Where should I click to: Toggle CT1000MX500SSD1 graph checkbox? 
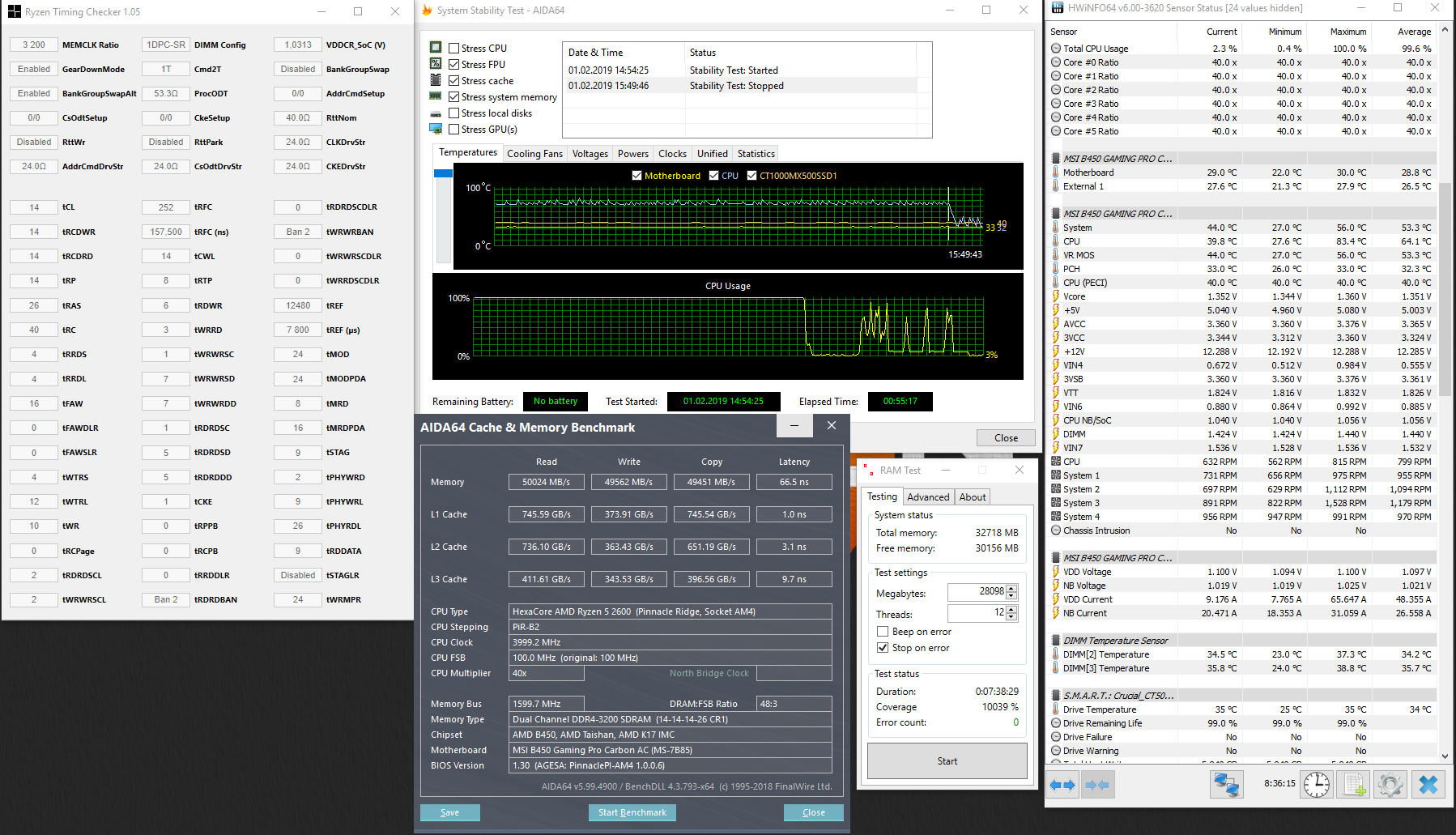(x=752, y=176)
